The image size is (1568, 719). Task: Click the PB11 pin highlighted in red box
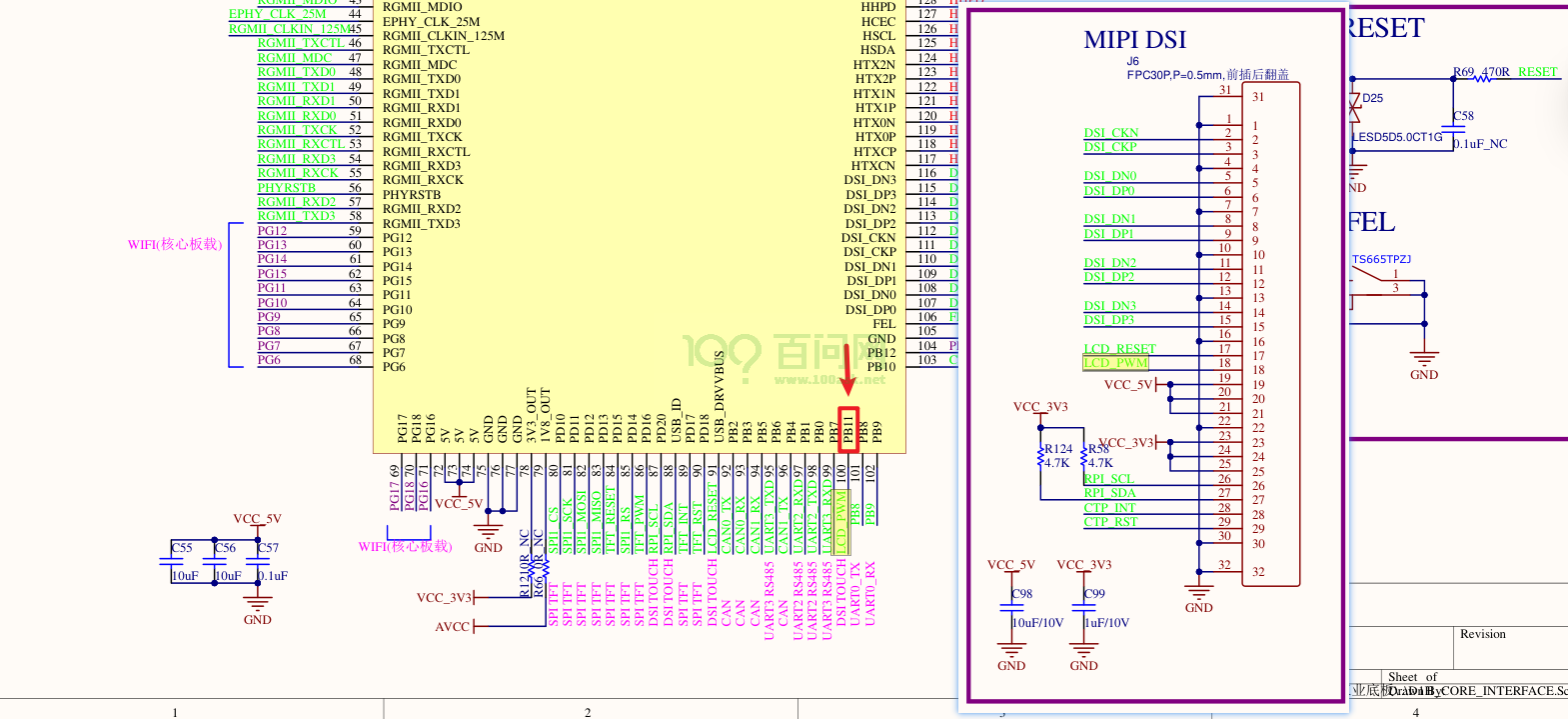click(848, 430)
